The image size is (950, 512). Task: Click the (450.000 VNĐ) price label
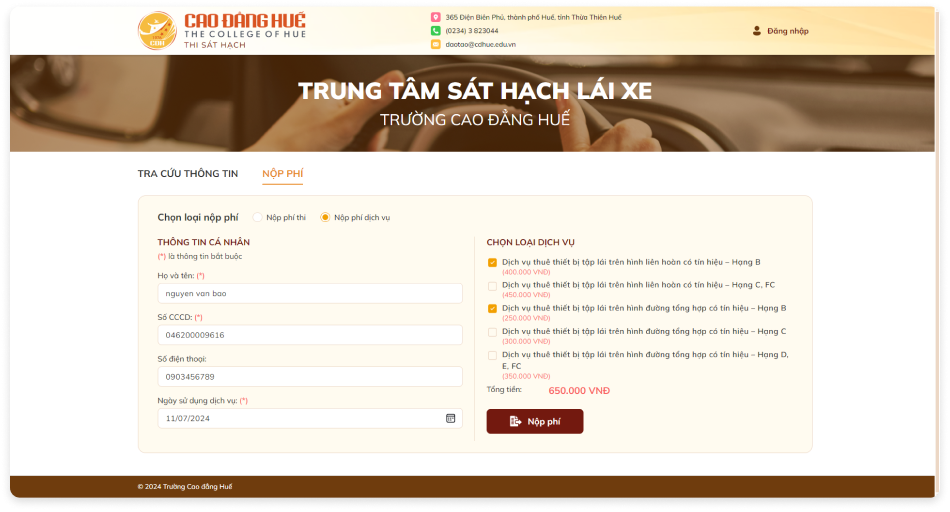tap(526, 295)
